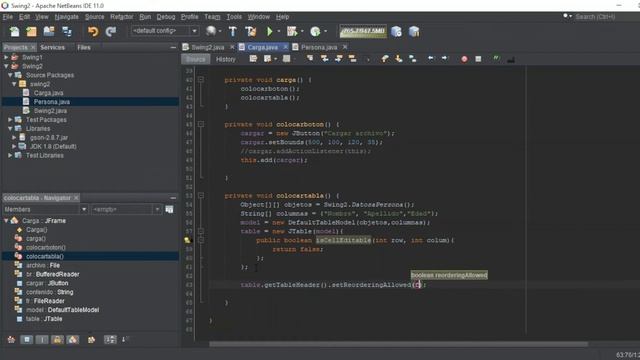This screenshot has width=640, height=360.
Task: Click the Debug Project icon
Action: (x=292, y=31)
